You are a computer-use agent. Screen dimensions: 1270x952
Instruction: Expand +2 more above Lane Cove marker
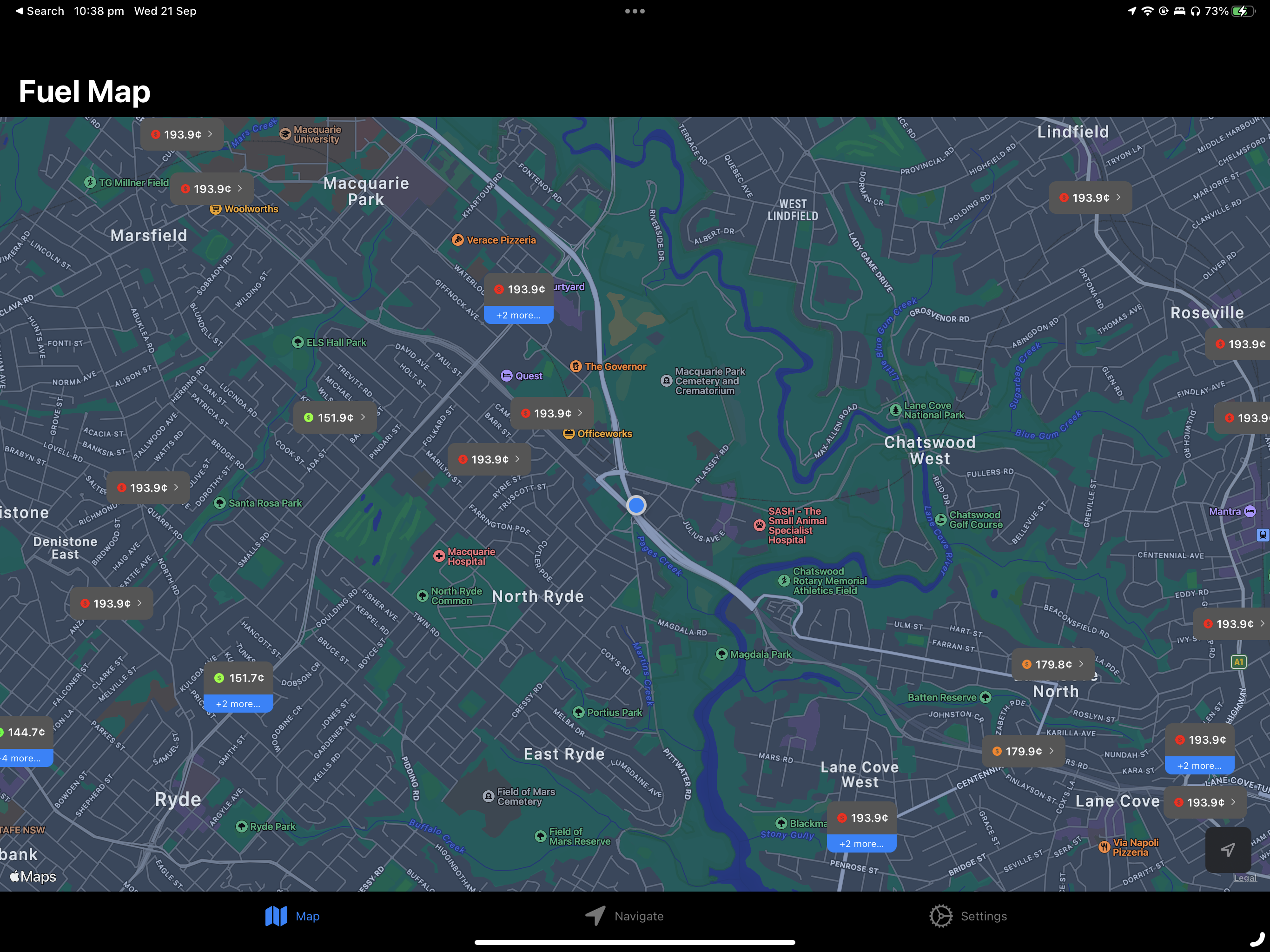pyautogui.click(x=1199, y=766)
